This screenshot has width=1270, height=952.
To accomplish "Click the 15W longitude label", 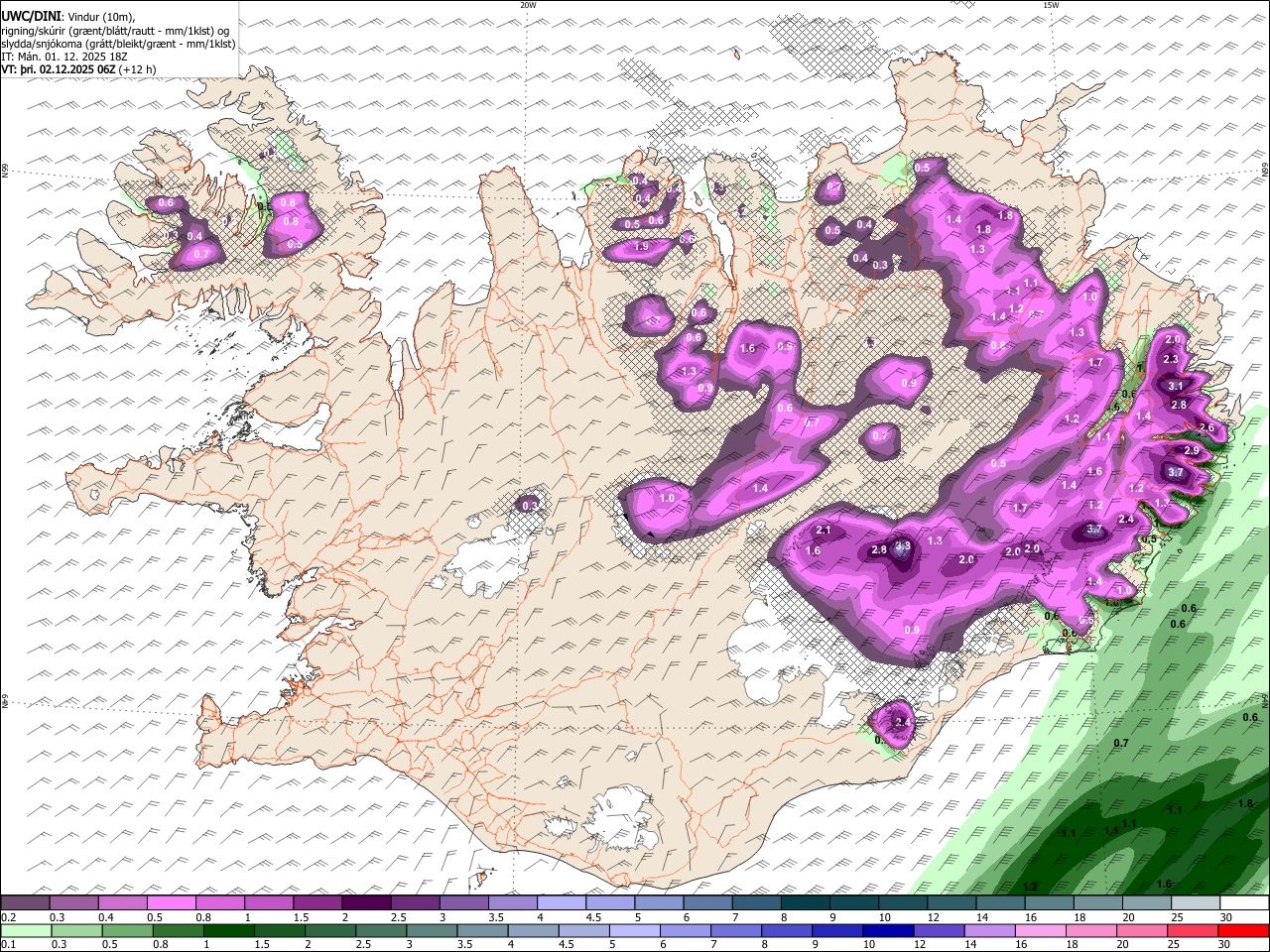I will 1051,4.
